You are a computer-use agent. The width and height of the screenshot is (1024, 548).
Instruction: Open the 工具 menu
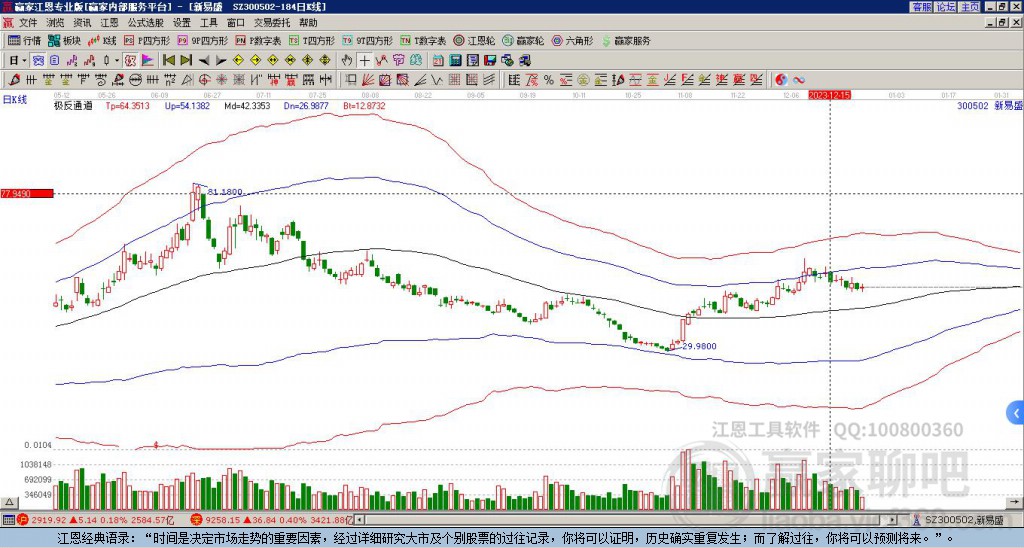209,23
